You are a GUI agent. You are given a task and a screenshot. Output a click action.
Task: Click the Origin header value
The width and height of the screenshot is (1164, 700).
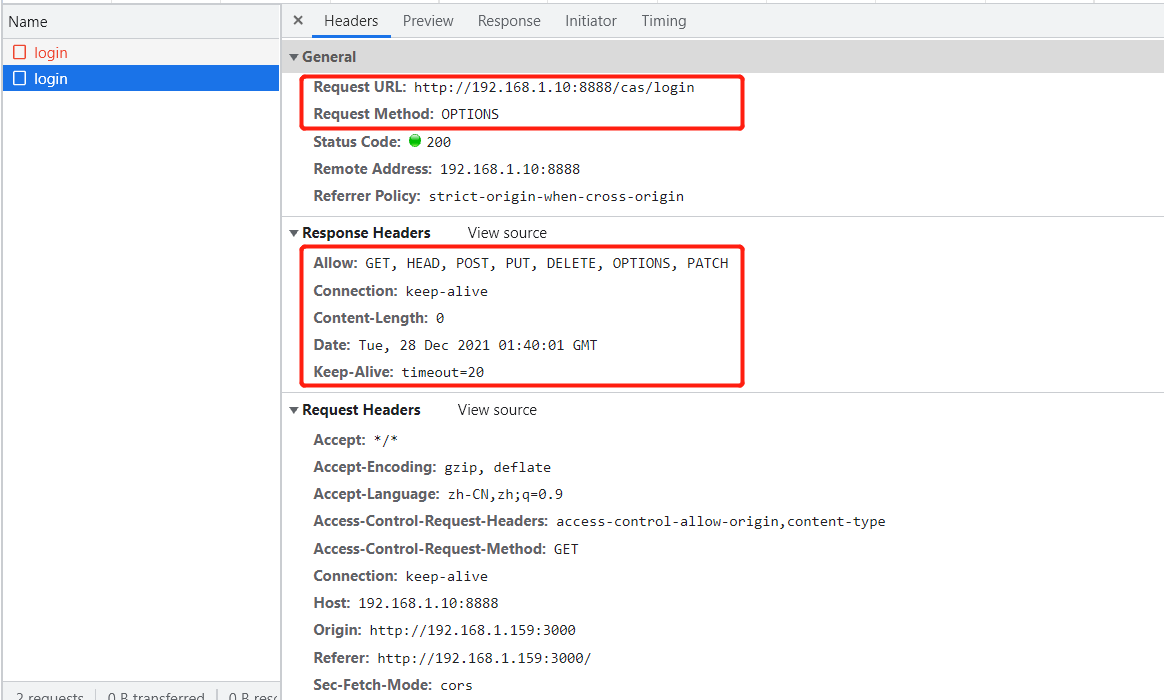point(472,630)
